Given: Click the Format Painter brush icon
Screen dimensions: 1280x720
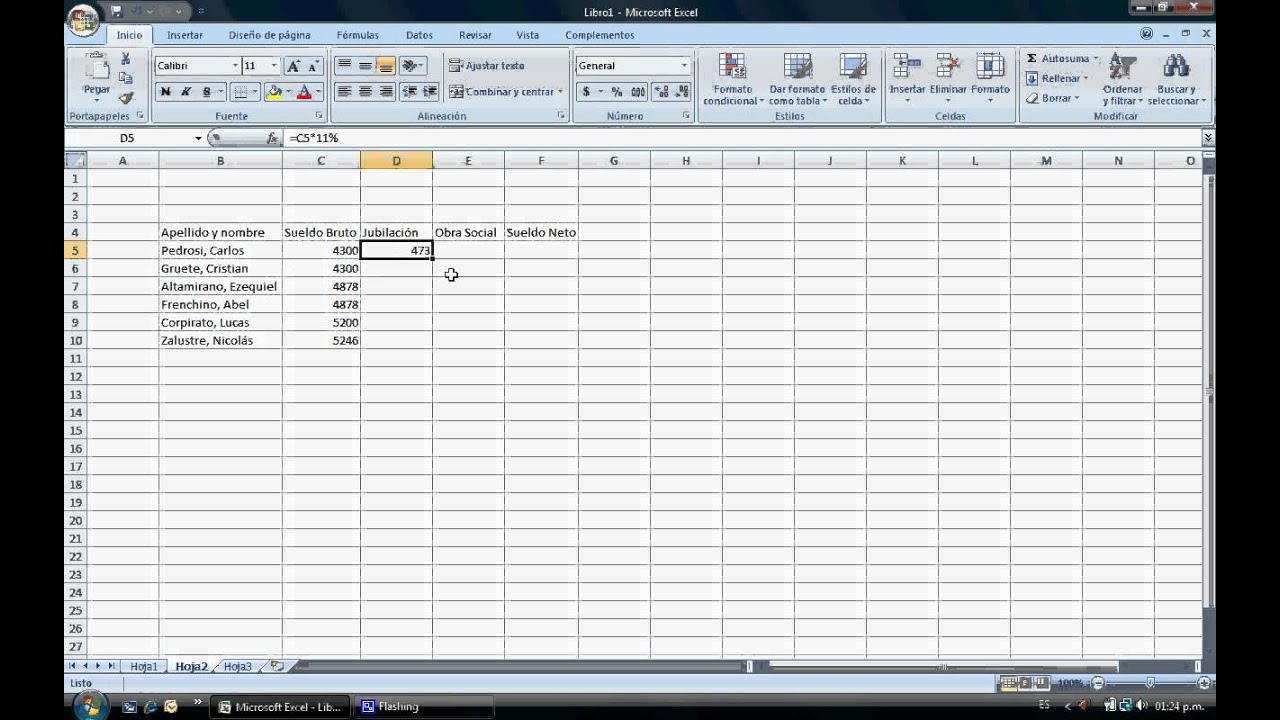Looking at the screenshot, I should tap(125, 98).
